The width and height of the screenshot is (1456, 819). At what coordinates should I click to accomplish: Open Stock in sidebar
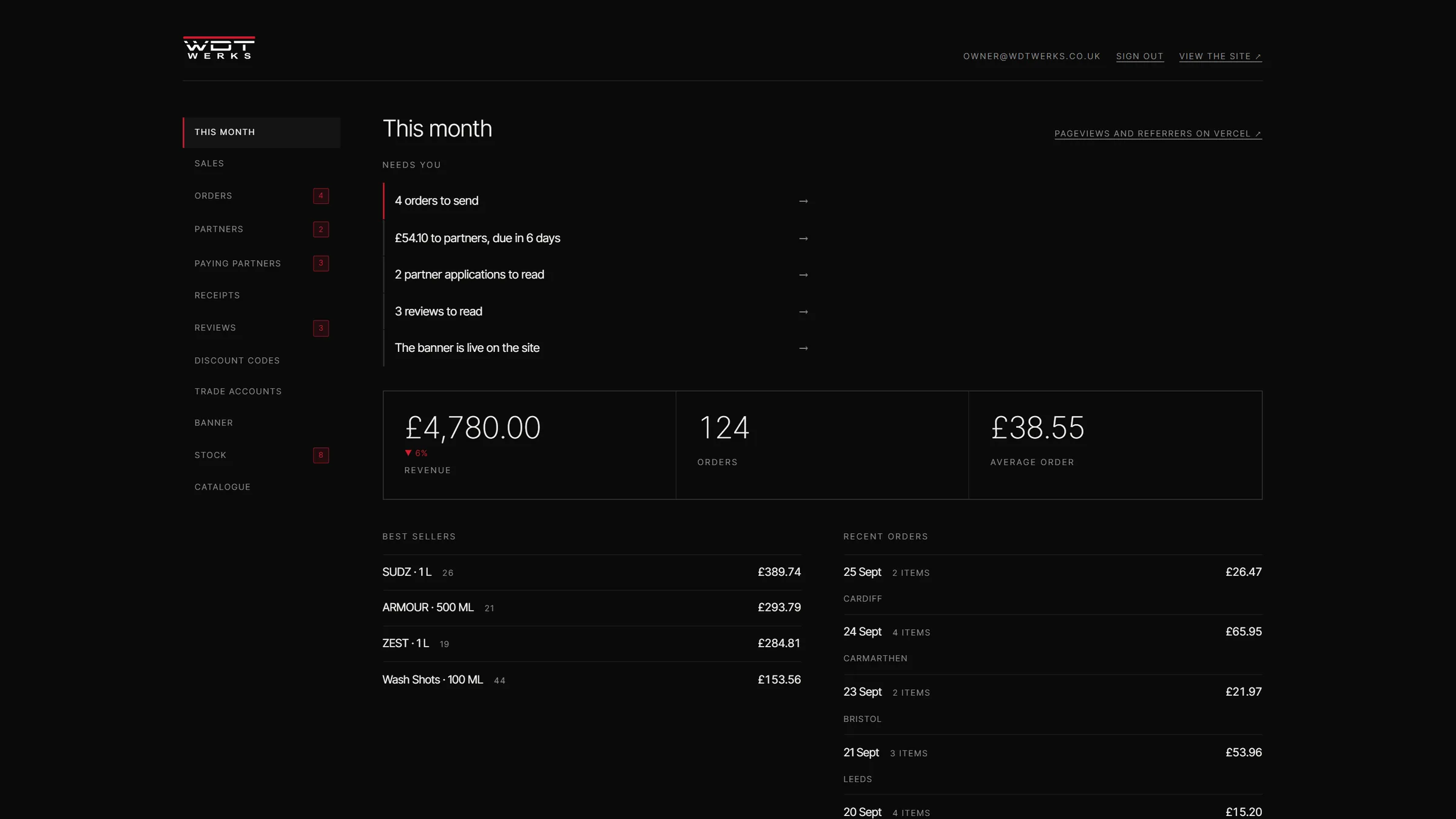261,456
